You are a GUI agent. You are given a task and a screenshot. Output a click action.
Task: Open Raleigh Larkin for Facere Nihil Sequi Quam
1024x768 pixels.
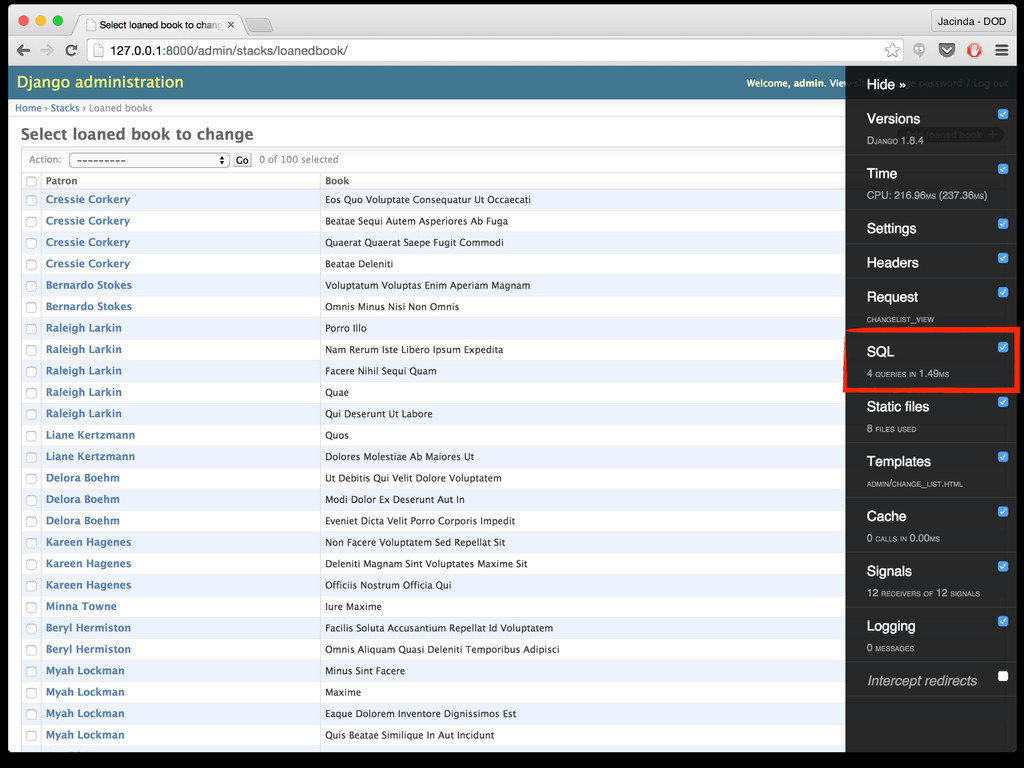84,371
